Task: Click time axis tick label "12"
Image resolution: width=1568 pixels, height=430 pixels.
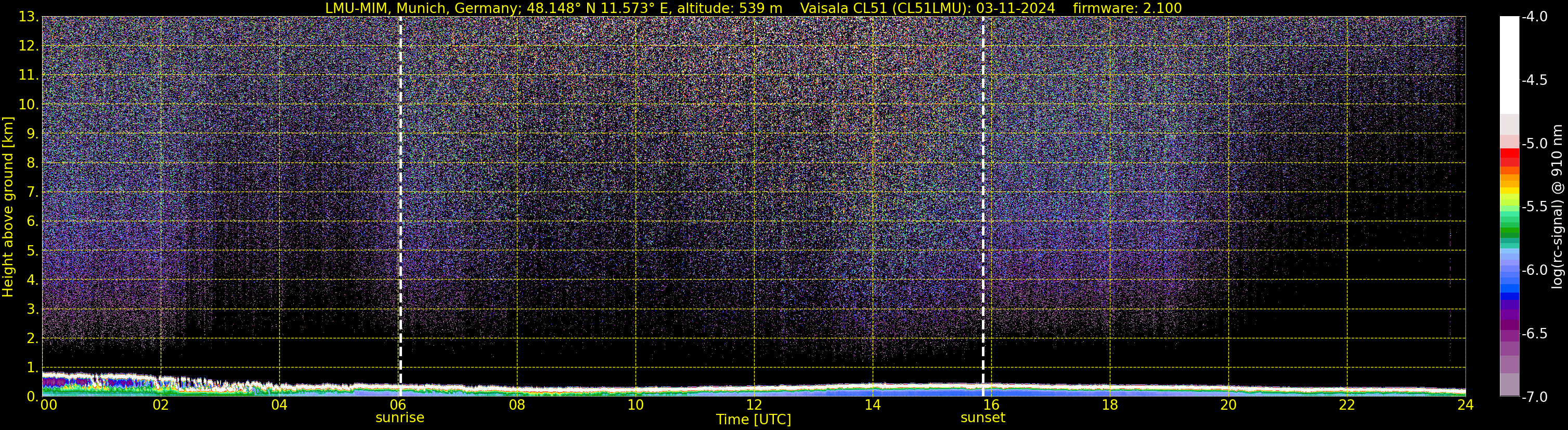Action: pos(754,405)
